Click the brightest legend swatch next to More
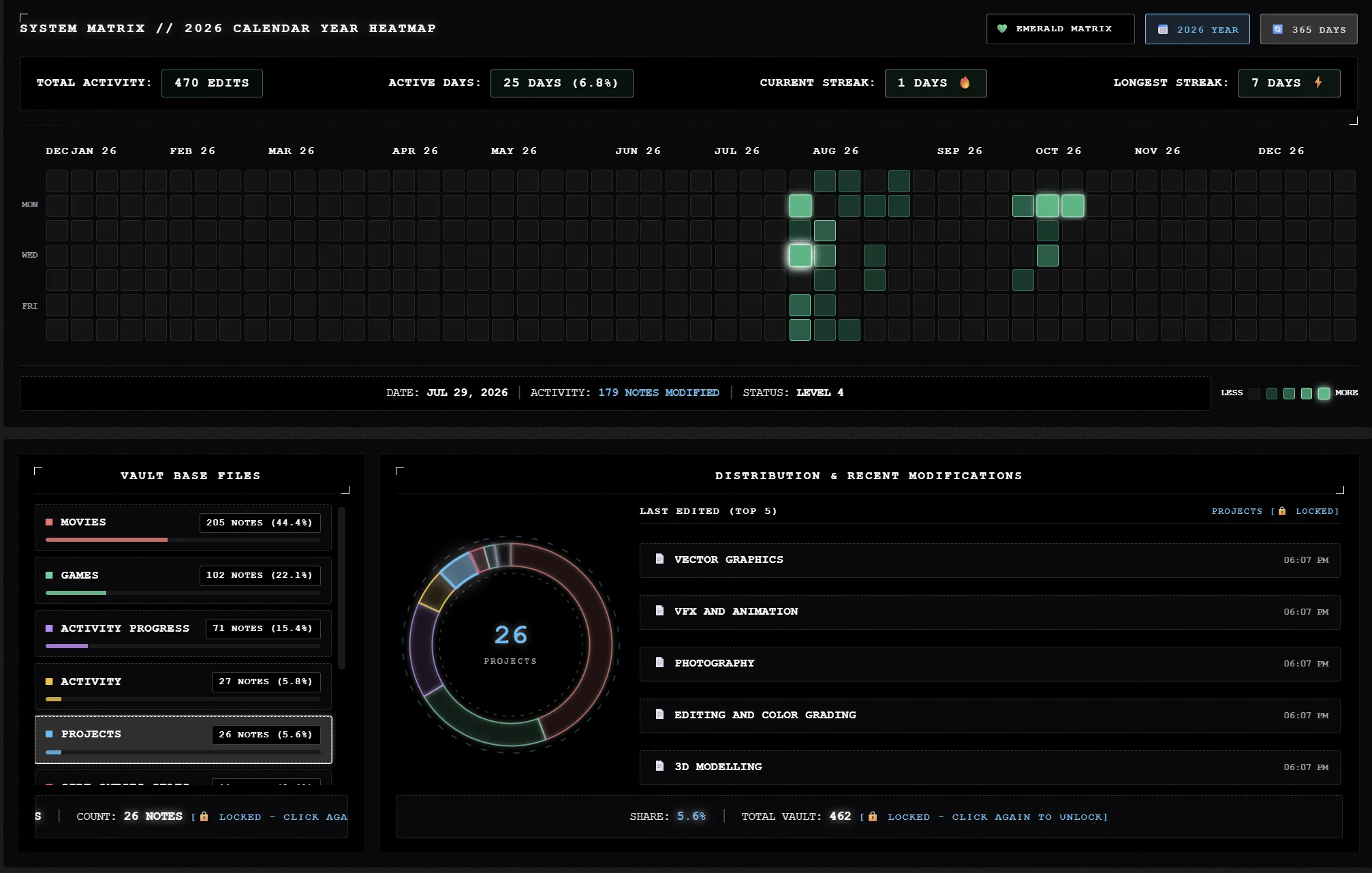This screenshot has height=873, width=1372. point(1324,393)
